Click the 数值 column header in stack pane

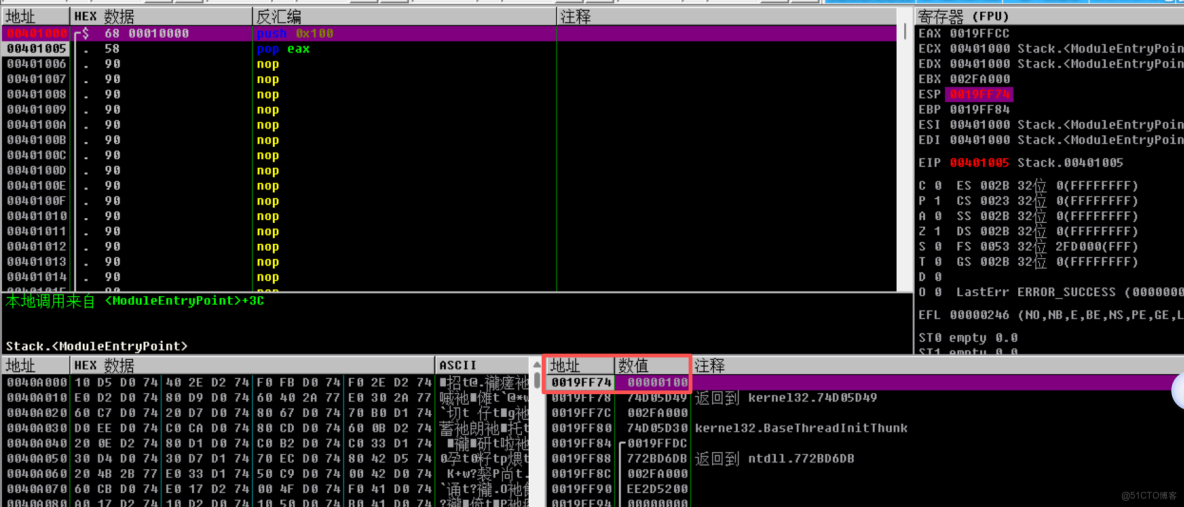click(x=653, y=366)
